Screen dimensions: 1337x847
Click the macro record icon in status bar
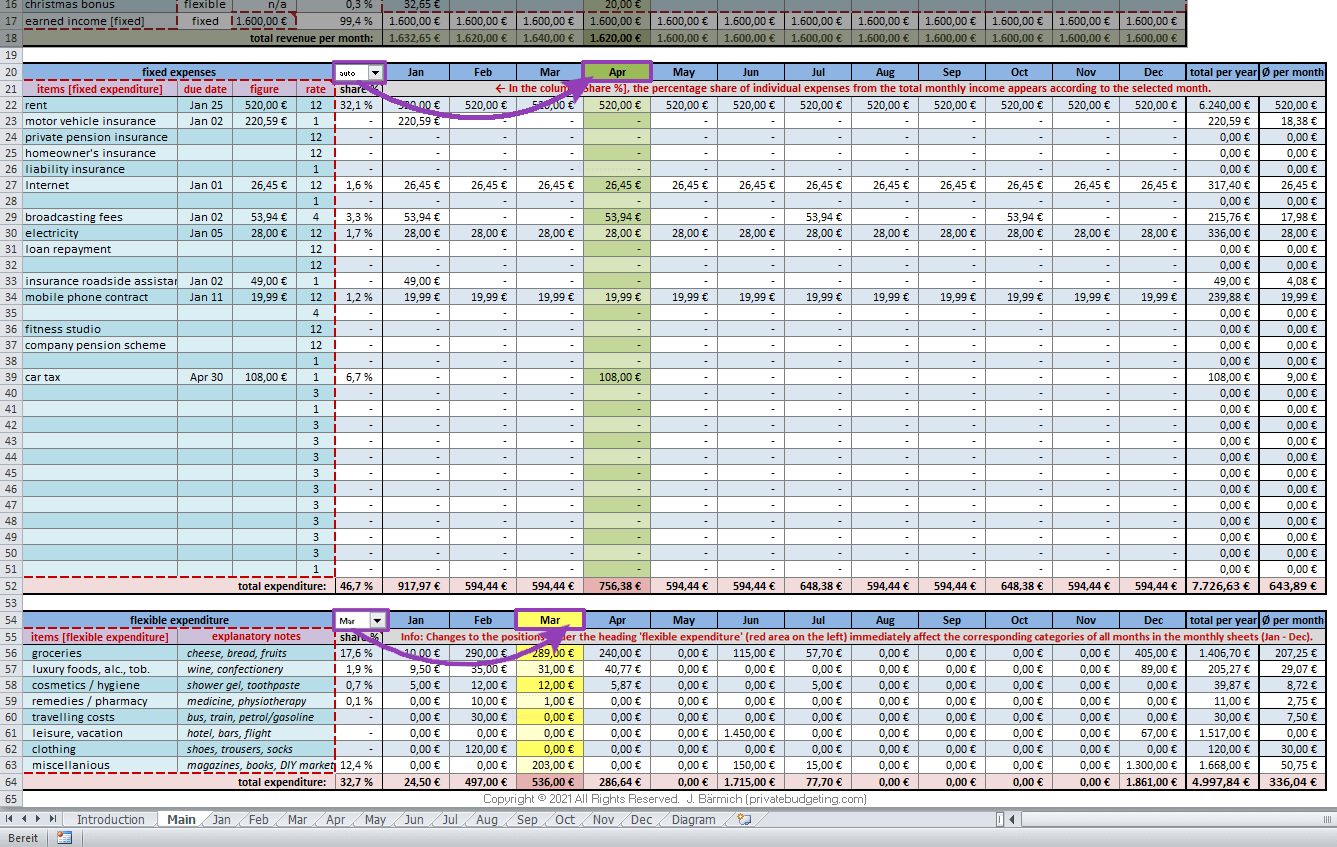click(64, 838)
